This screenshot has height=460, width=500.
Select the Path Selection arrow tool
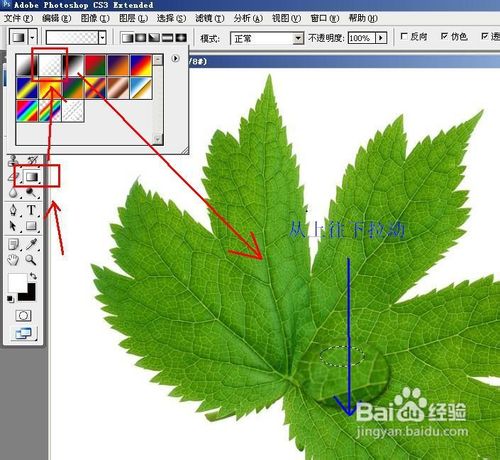tap(13, 226)
